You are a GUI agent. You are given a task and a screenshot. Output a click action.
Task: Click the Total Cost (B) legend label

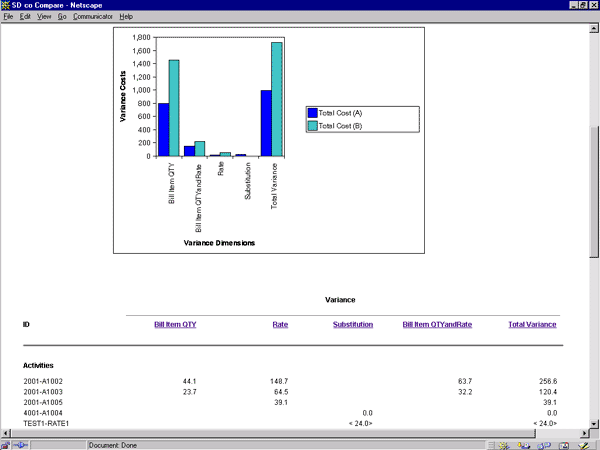click(340, 126)
